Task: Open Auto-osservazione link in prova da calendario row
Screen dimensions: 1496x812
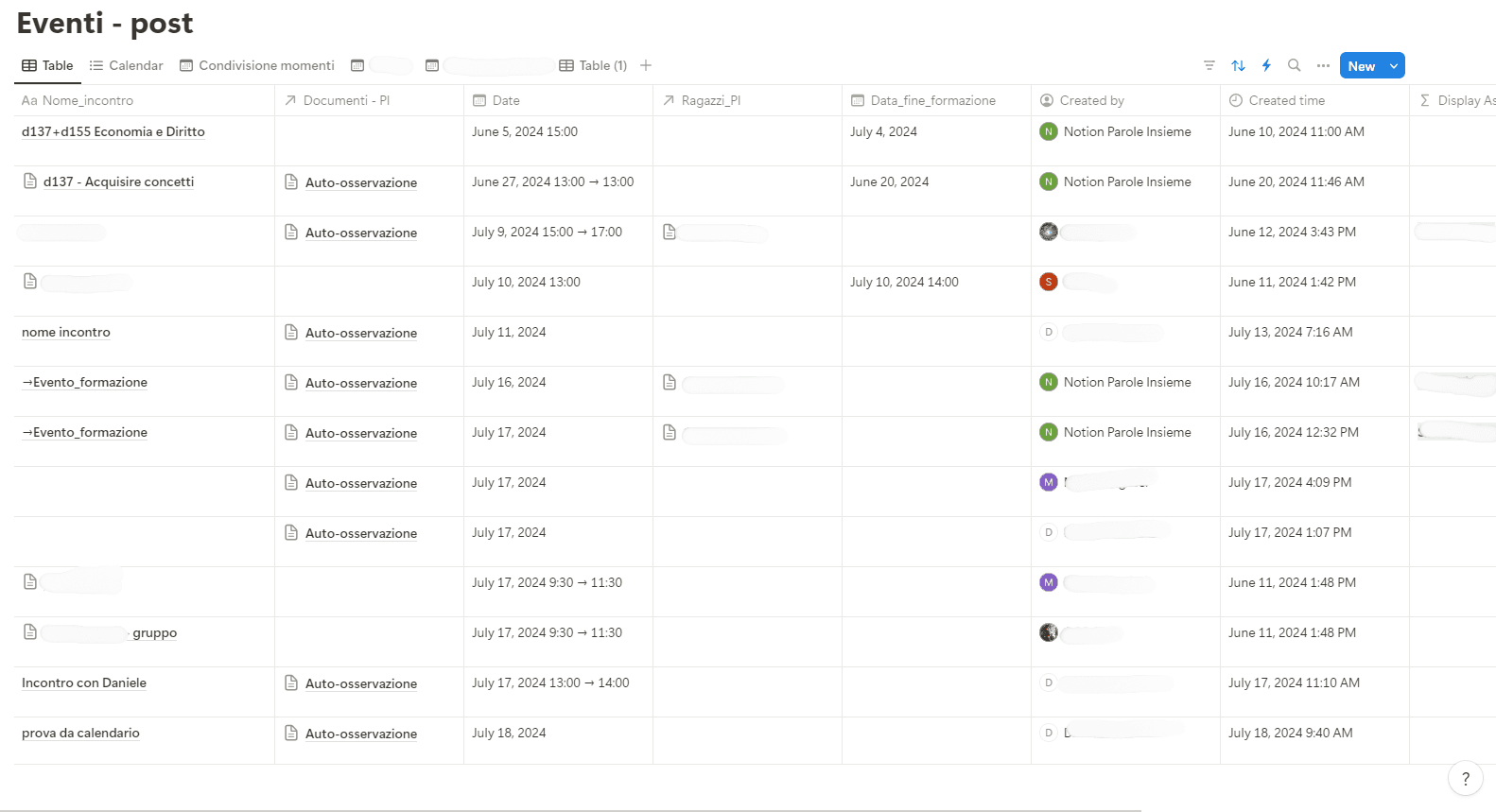Action: point(361,734)
